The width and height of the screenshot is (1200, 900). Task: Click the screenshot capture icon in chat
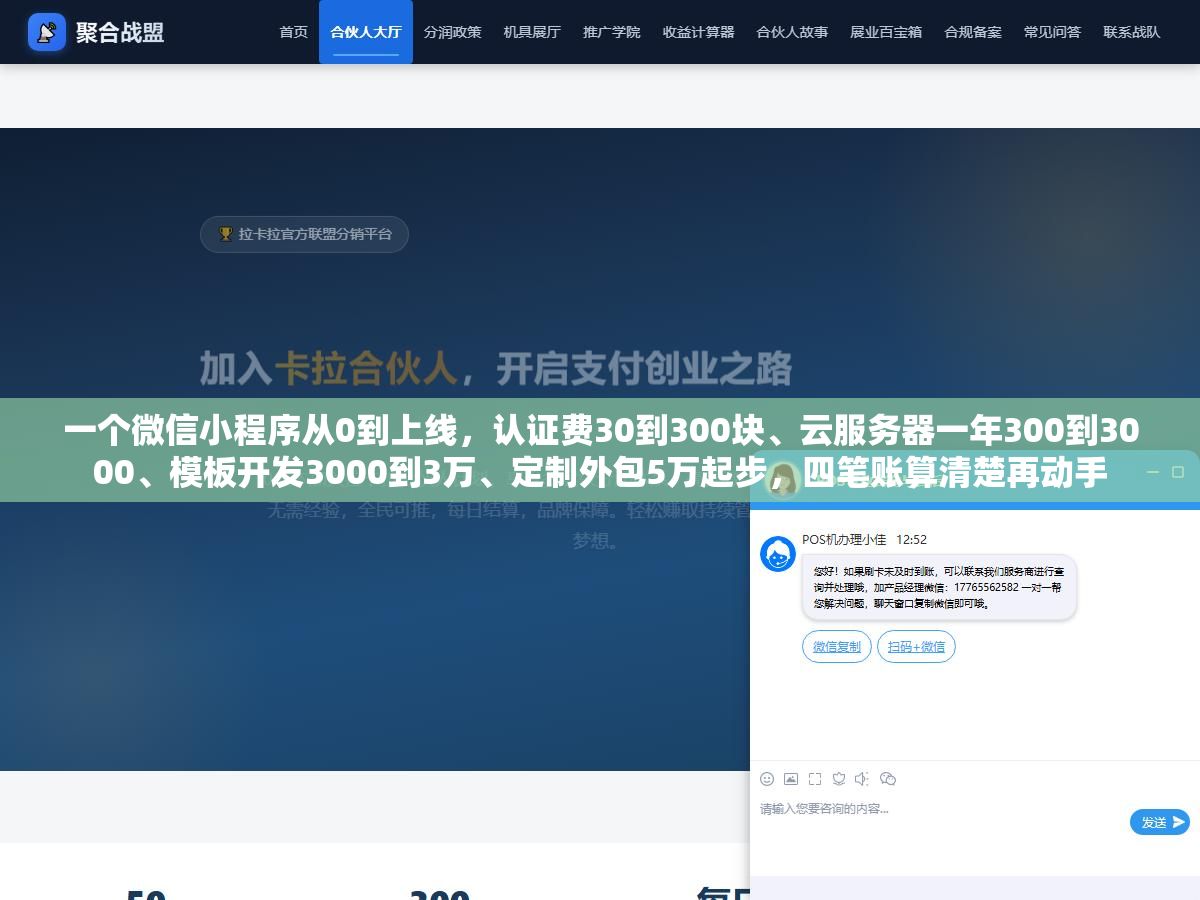pyautogui.click(x=815, y=779)
